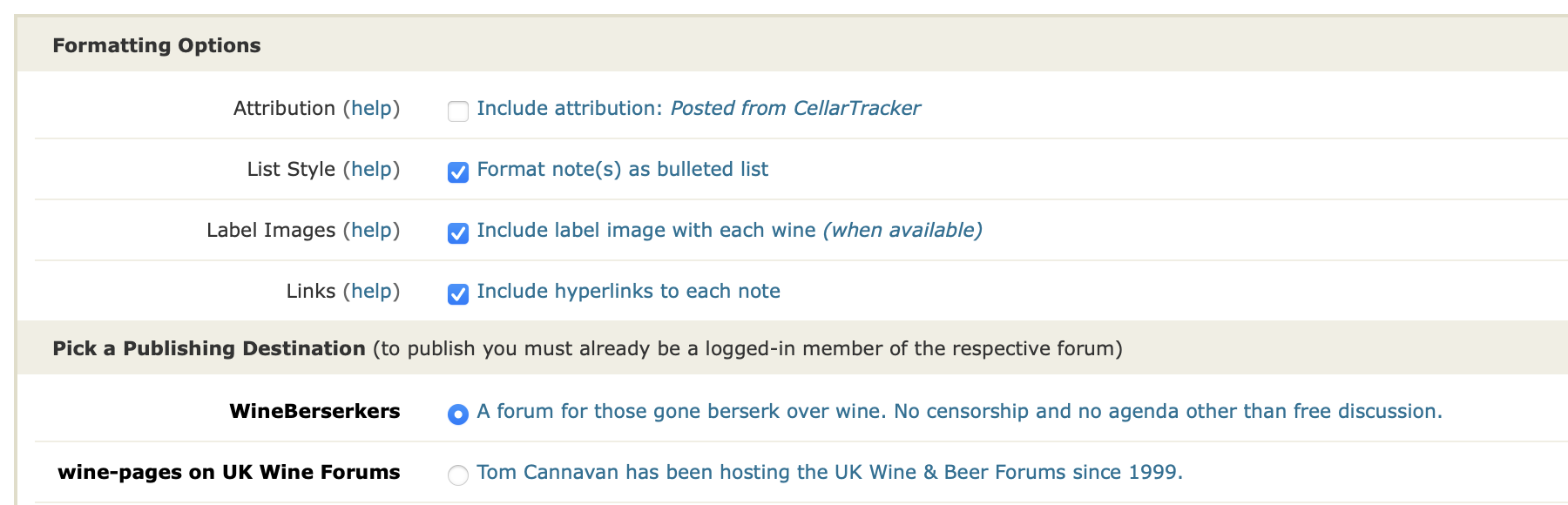
Task: Click the 'Pick a Publishing Destination' heading
Action: (209, 348)
